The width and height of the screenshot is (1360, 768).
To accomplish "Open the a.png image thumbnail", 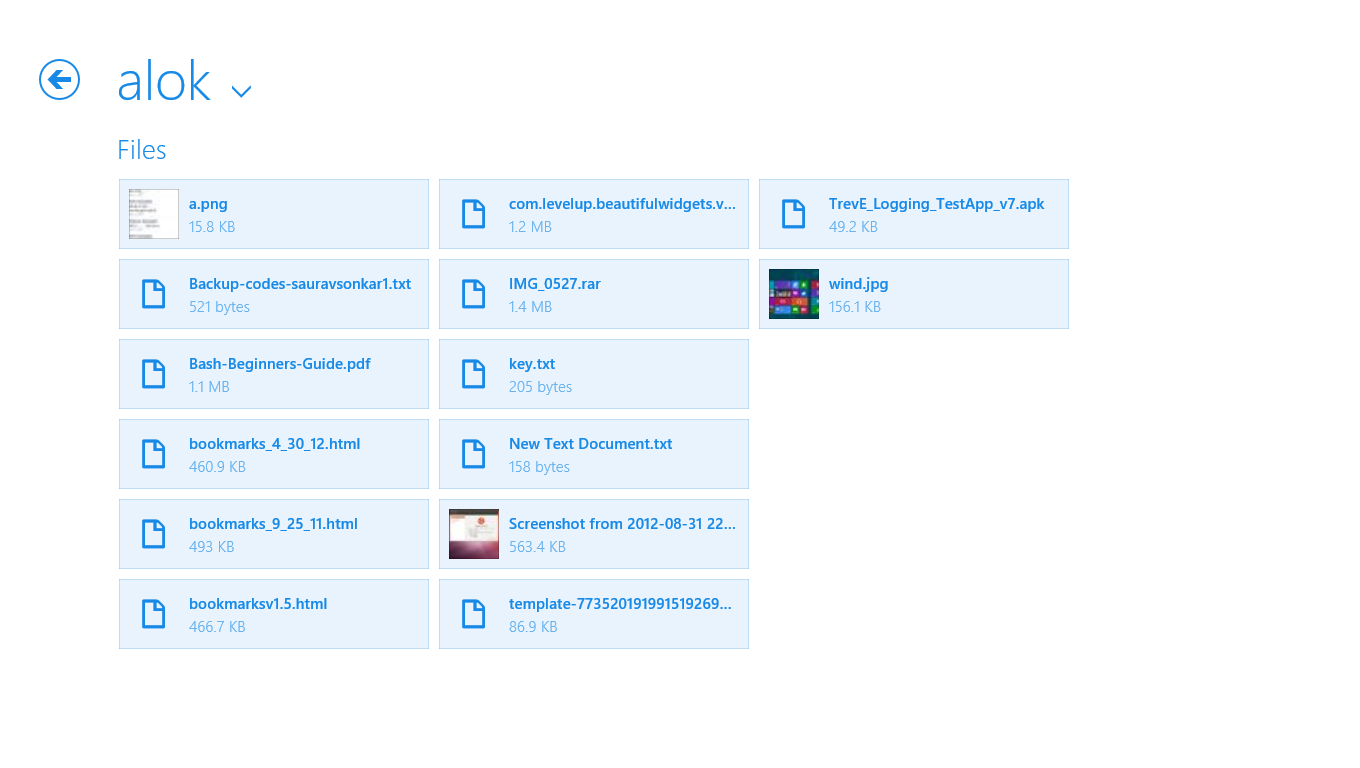I will pos(154,214).
